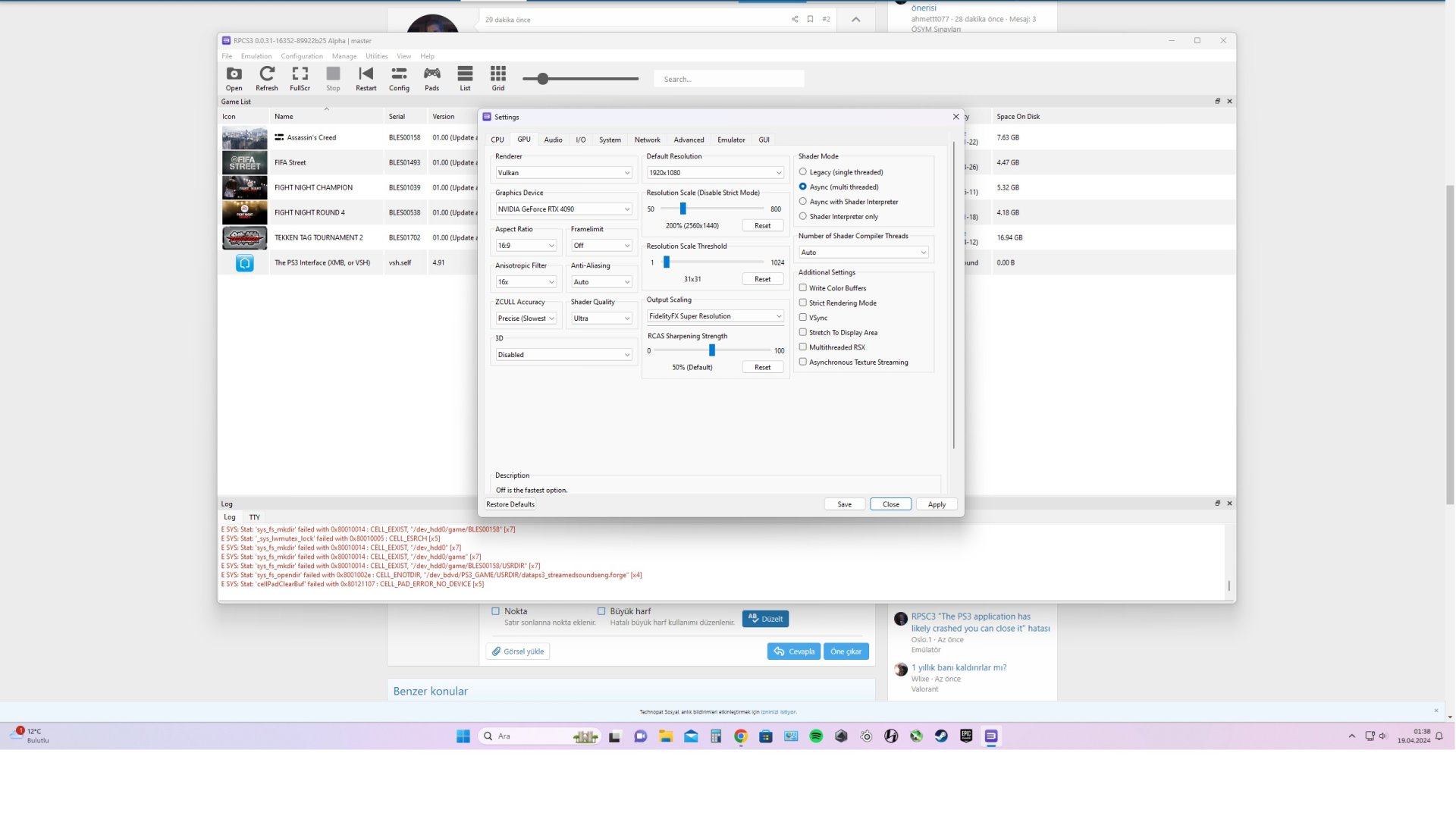Click the Refresh game list icon

(x=266, y=78)
